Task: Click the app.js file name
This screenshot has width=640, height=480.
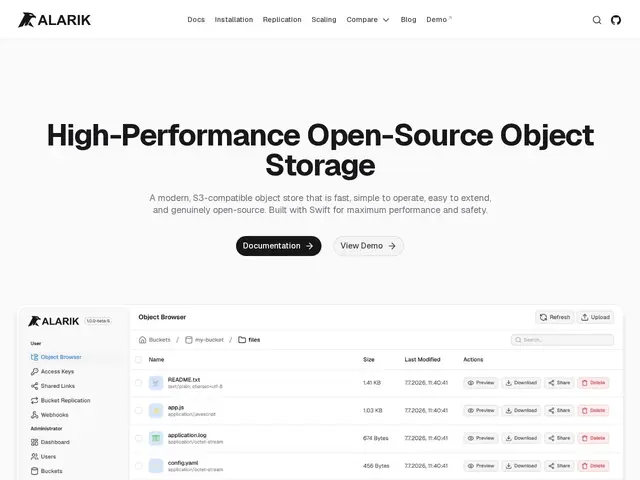Action: [x=176, y=407]
